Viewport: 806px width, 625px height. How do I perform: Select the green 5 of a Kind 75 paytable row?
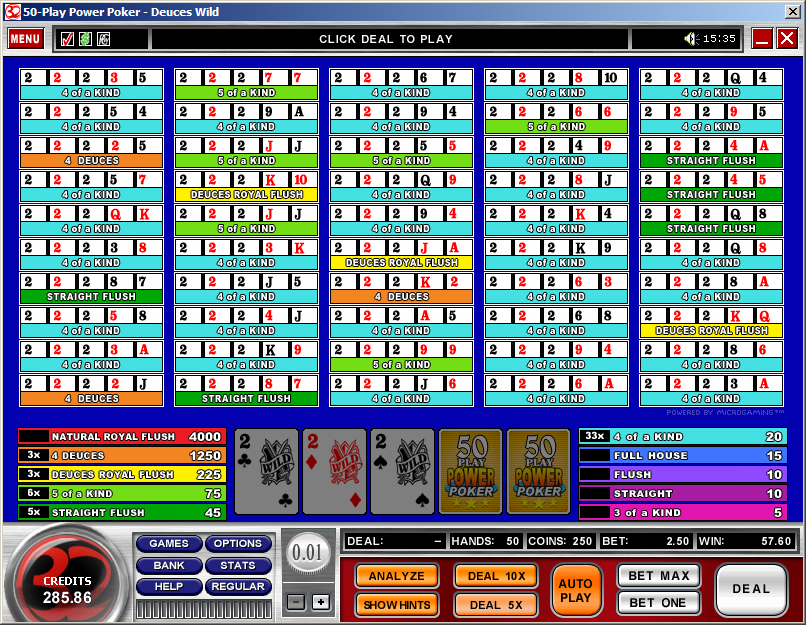click(x=122, y=493)
